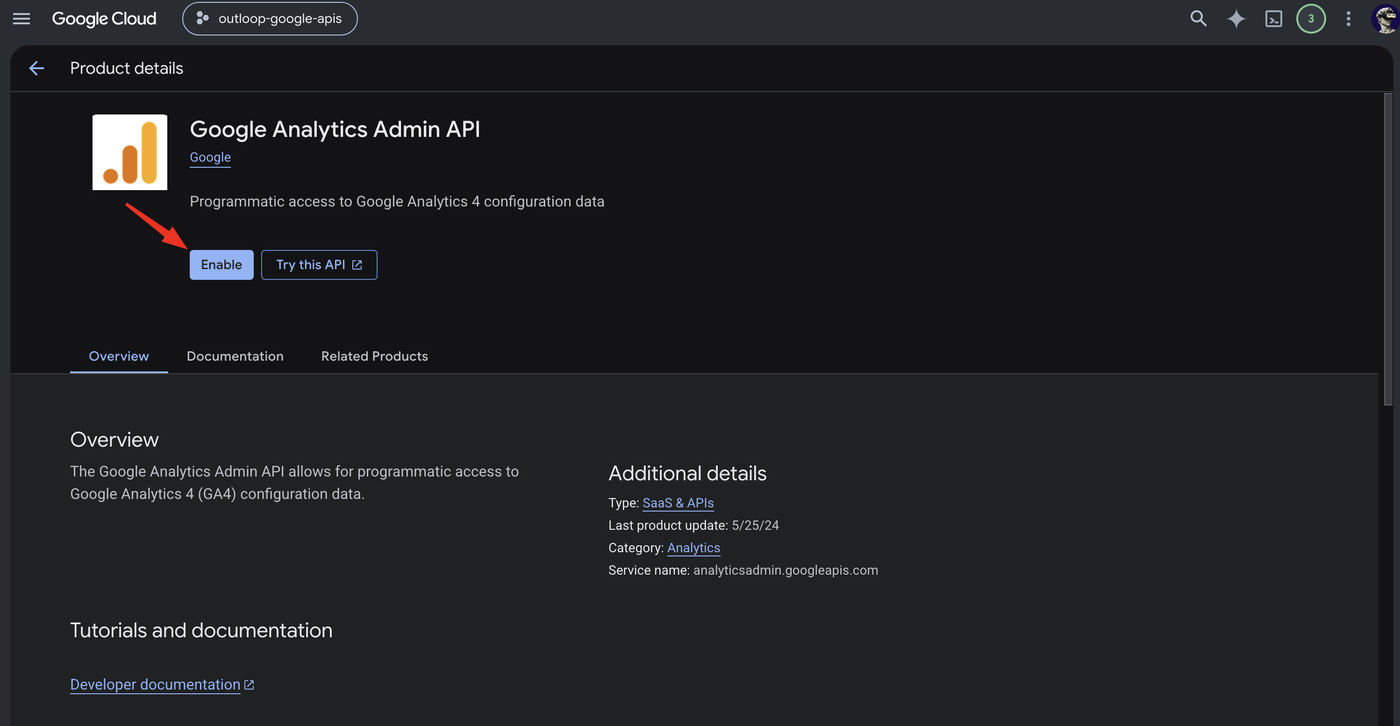This screenshot has height=726, width=1400.
Task: Open the user account avatar
Action: tap(1386, 19)
